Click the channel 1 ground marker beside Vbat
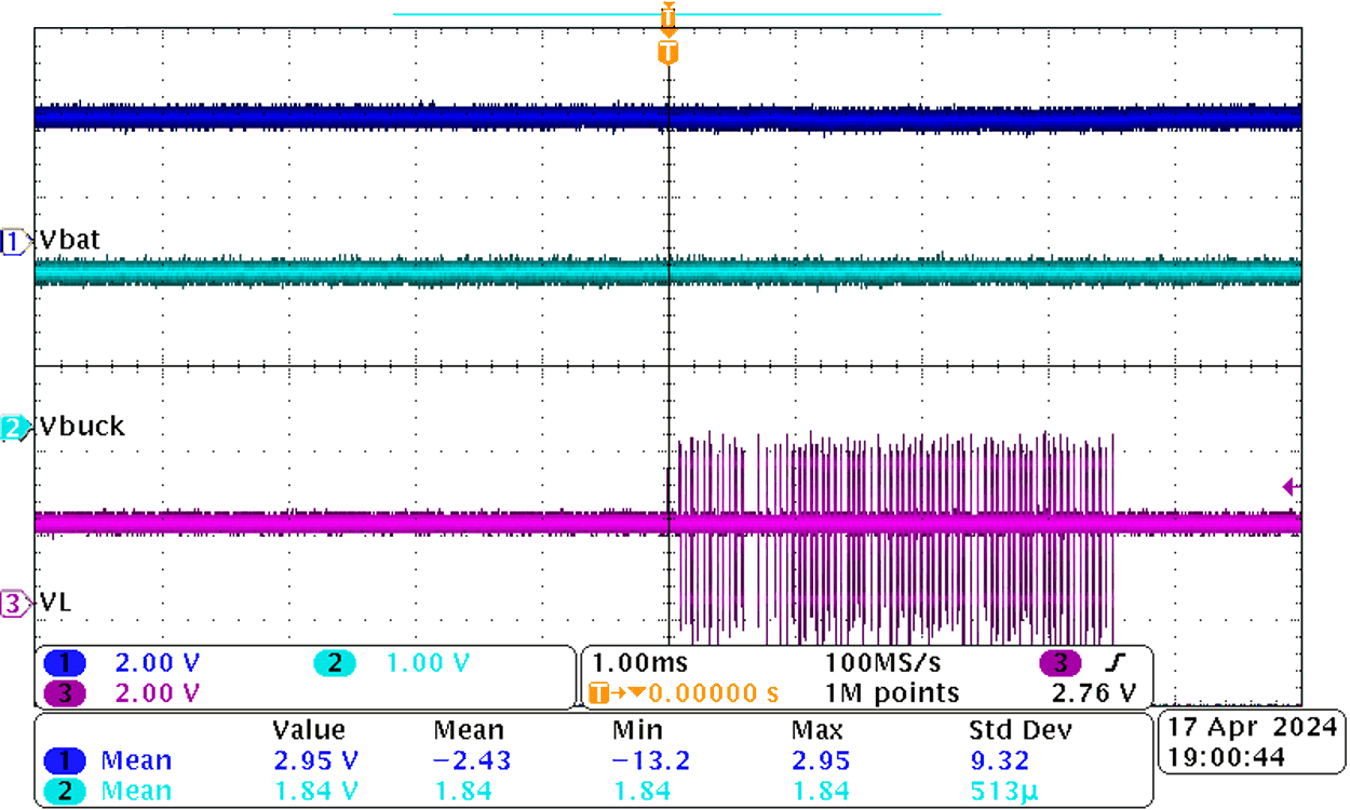The width and height of the screenshot is (1350, 810). [x=14, y=241]
